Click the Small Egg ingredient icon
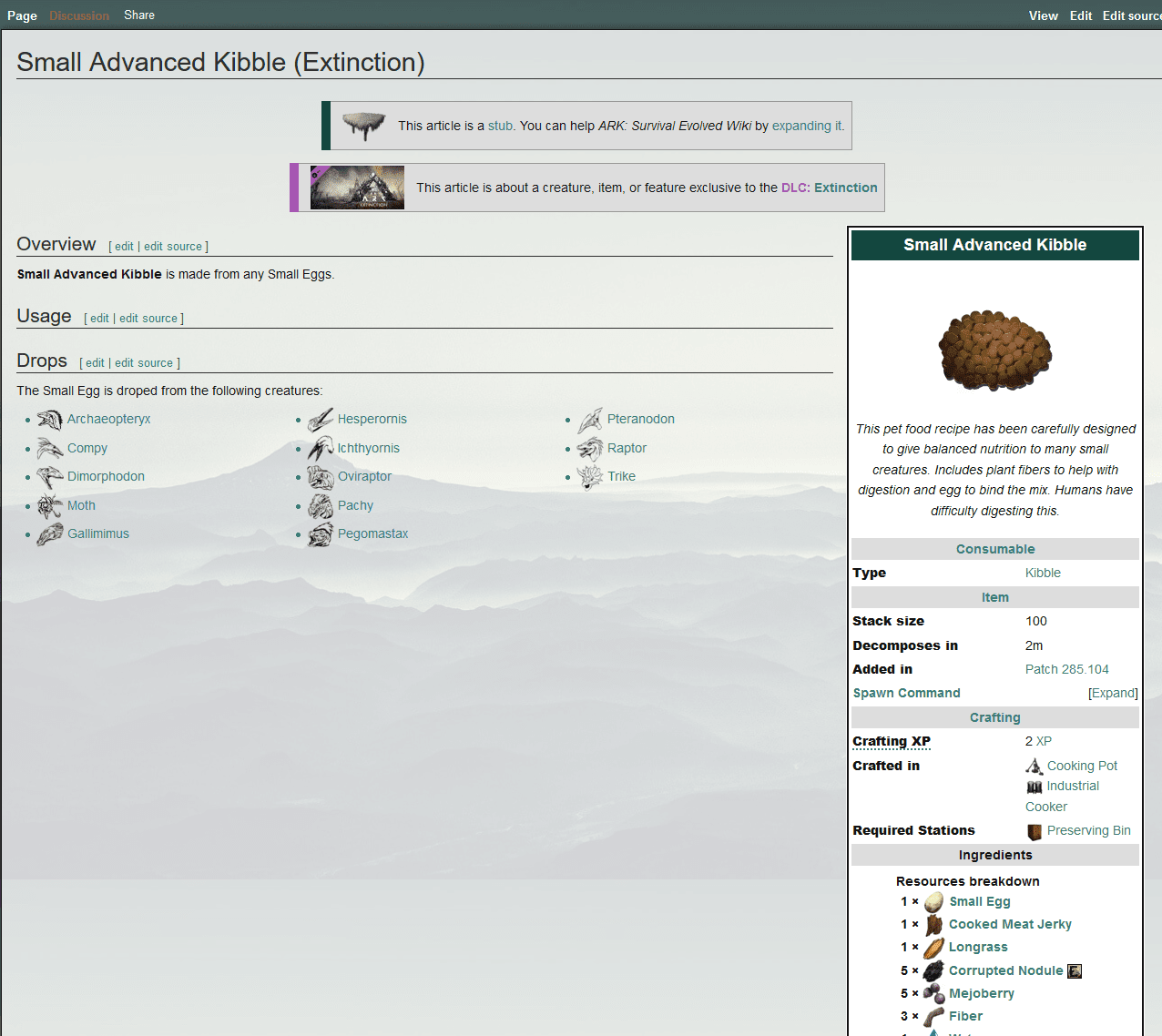1162x1036 pixels. (933, 902)
